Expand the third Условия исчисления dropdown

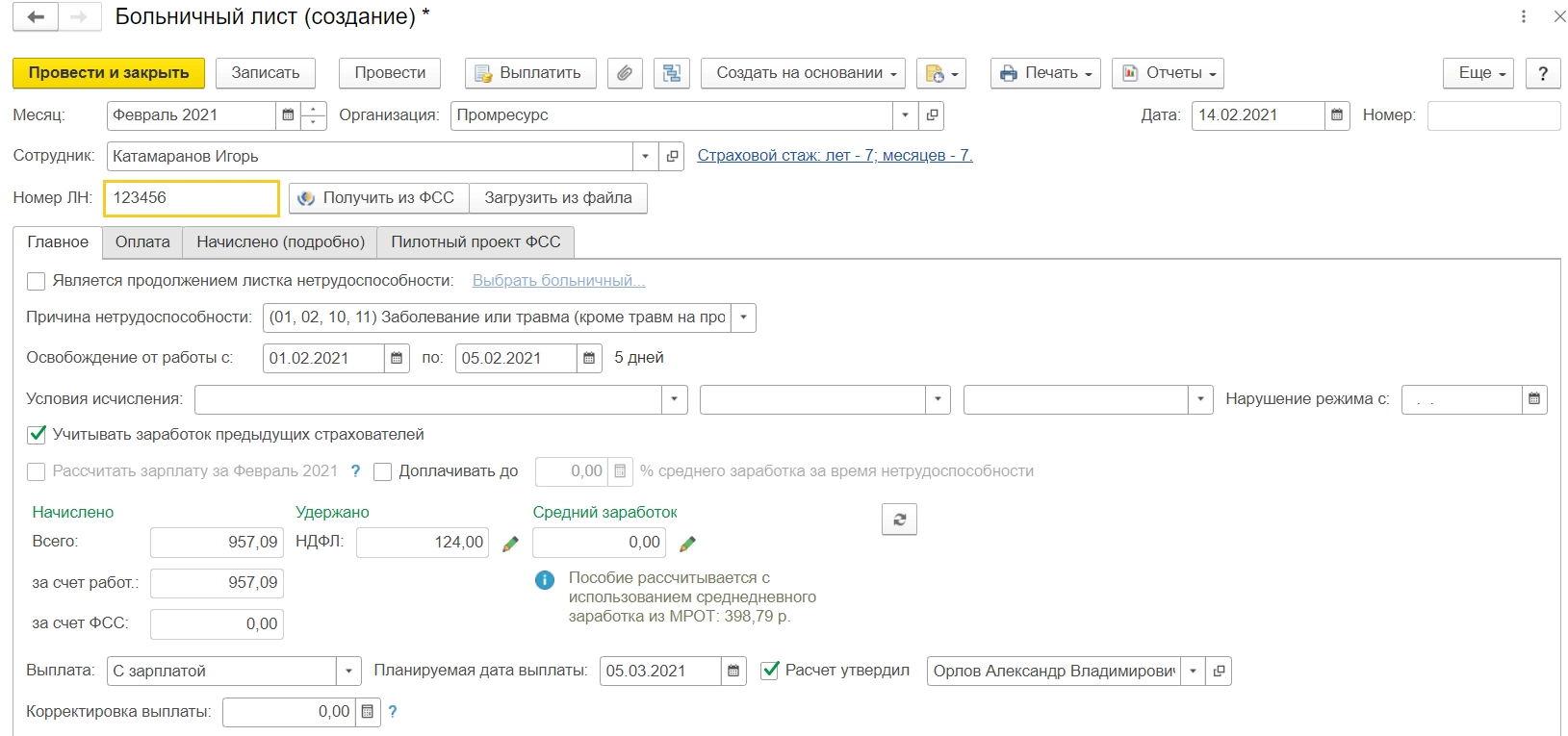(1200, 399)
